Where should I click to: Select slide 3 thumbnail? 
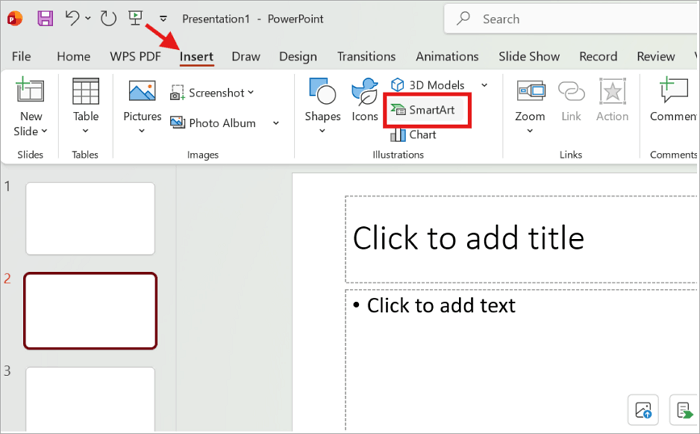click(90, 399)
